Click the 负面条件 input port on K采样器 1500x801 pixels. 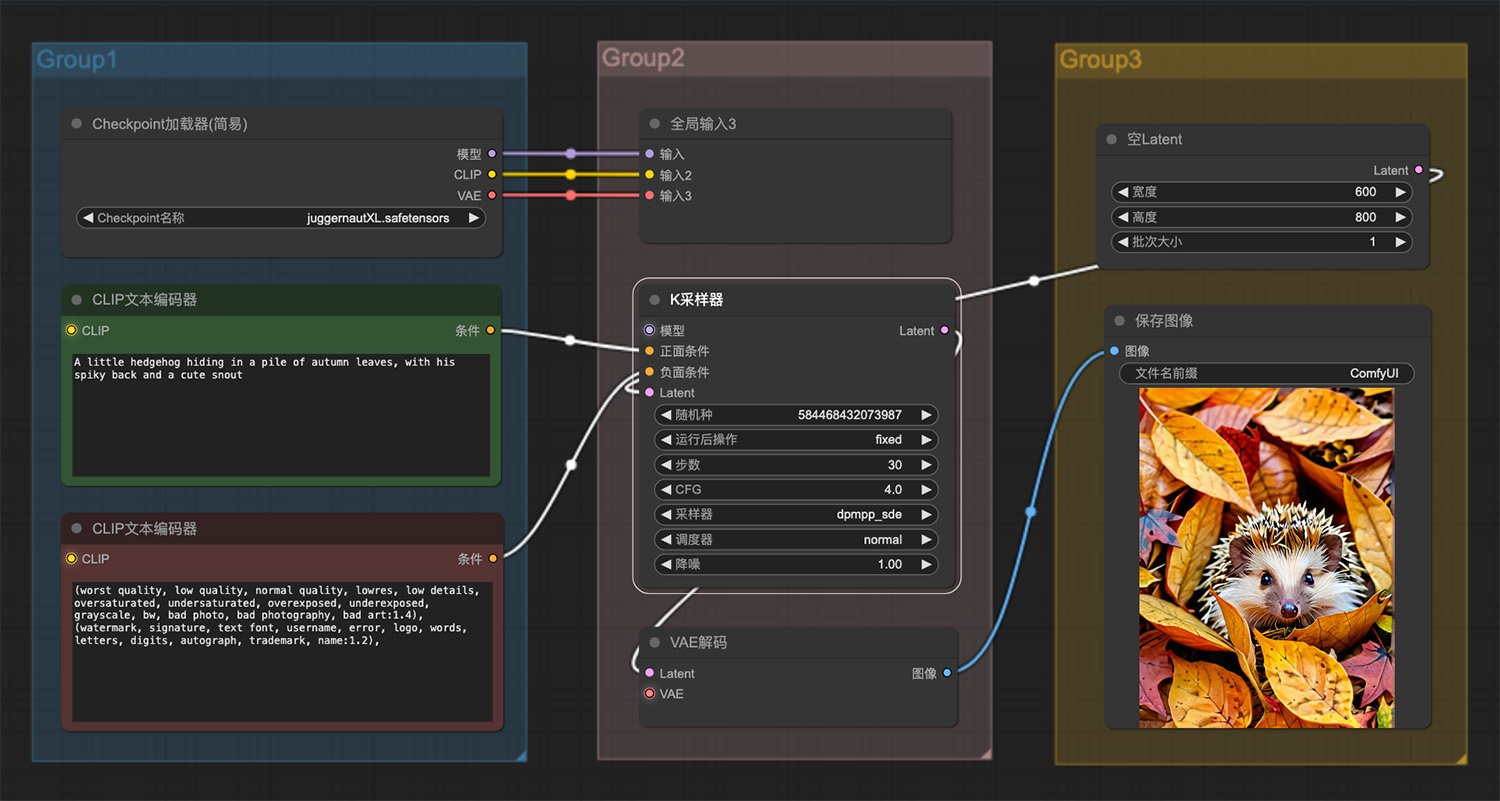click(650, 372)
